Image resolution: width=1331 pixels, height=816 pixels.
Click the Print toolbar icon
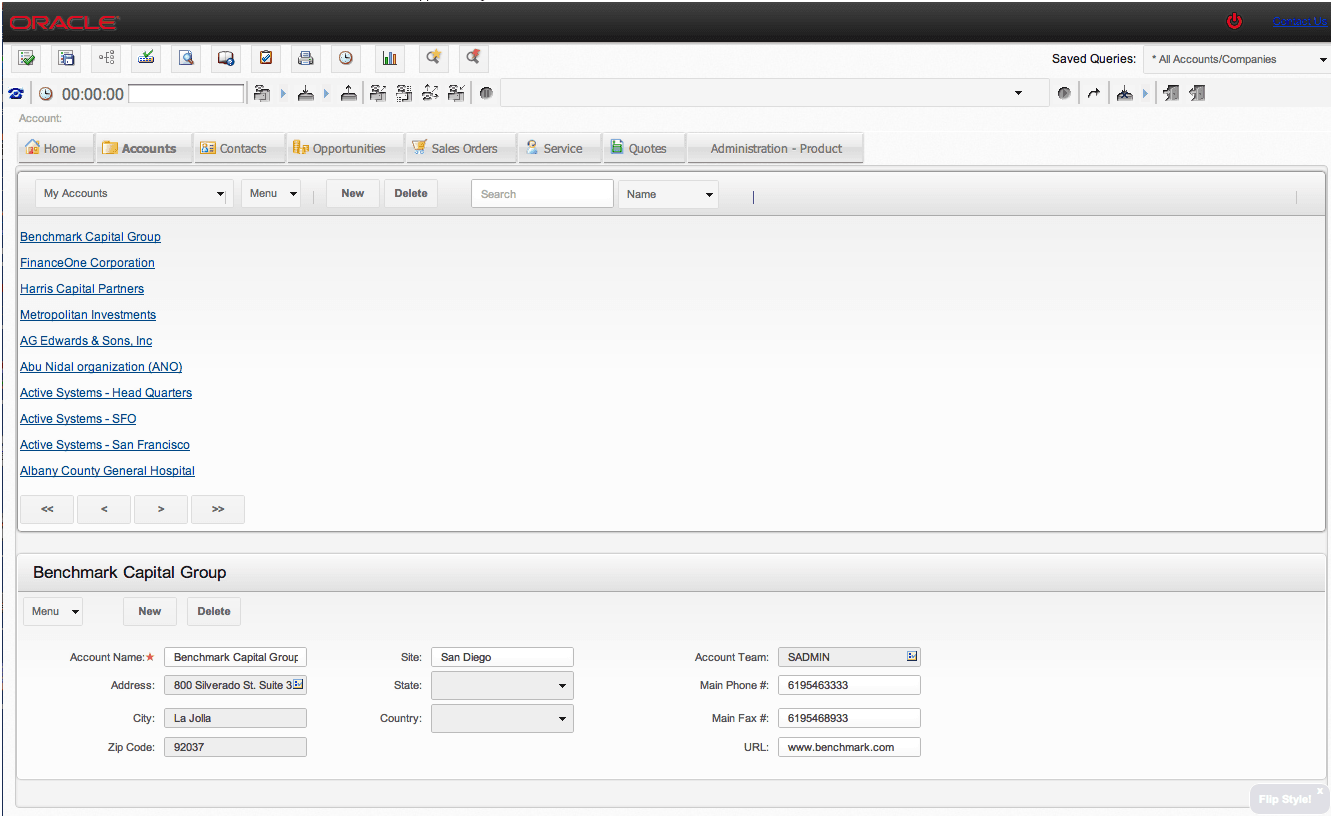pos(306,58)
